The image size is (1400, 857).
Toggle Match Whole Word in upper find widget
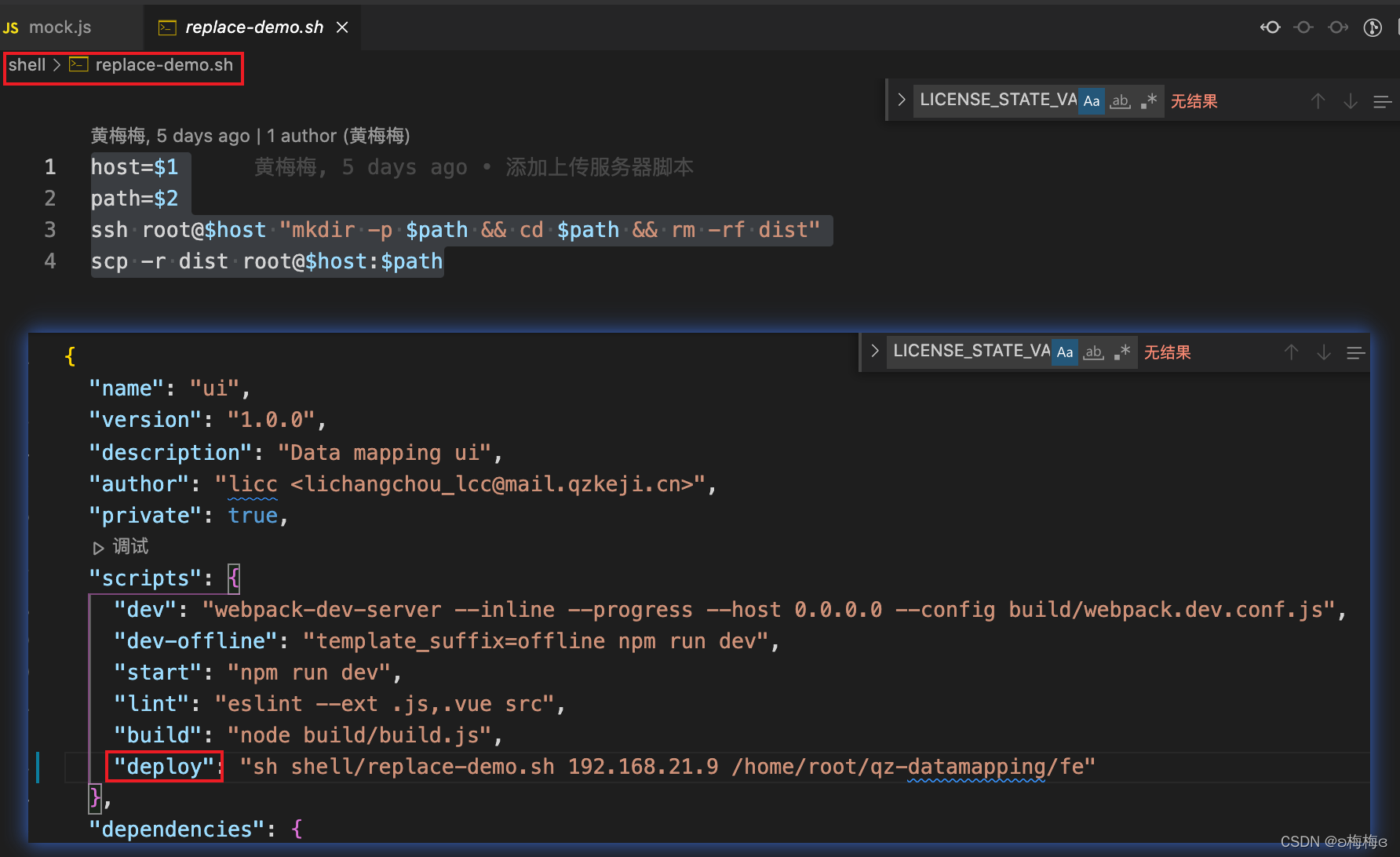1121,100
